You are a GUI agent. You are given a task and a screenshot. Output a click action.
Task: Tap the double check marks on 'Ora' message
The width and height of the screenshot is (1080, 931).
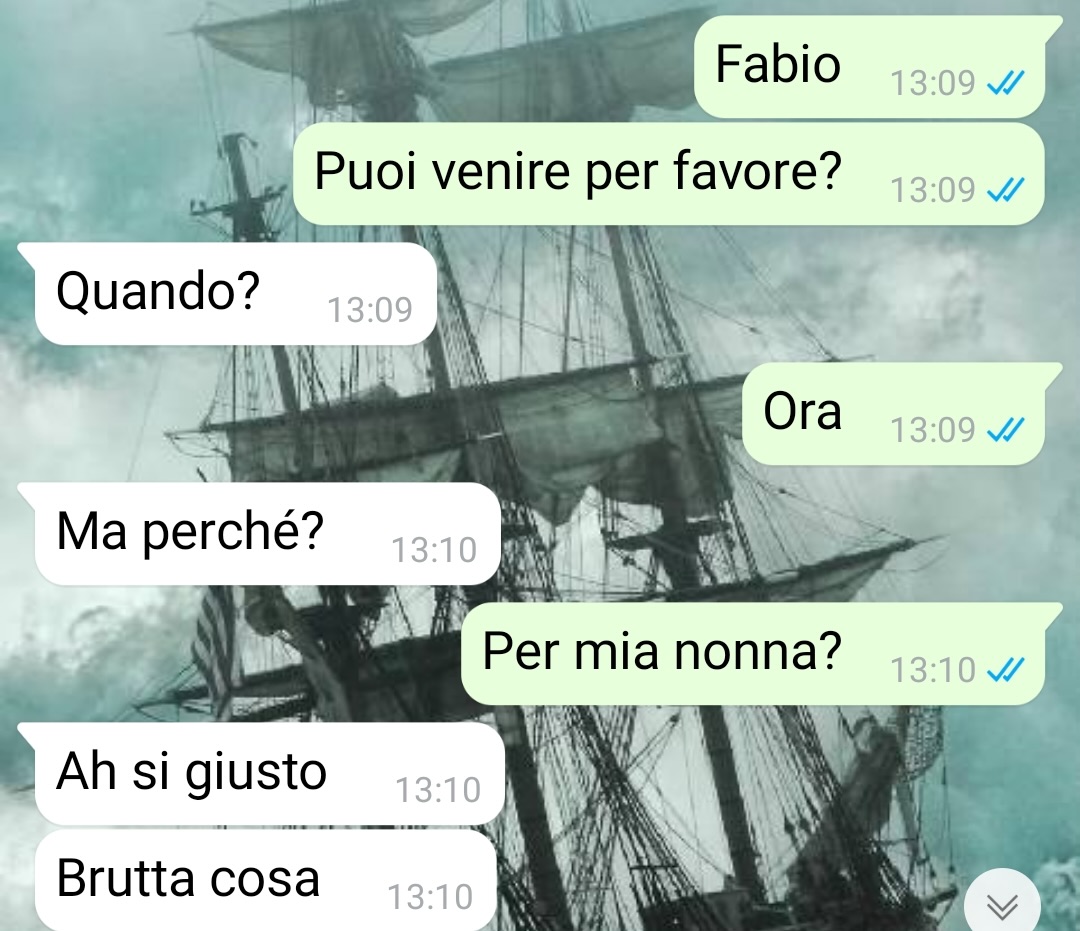pos(1006,430)
